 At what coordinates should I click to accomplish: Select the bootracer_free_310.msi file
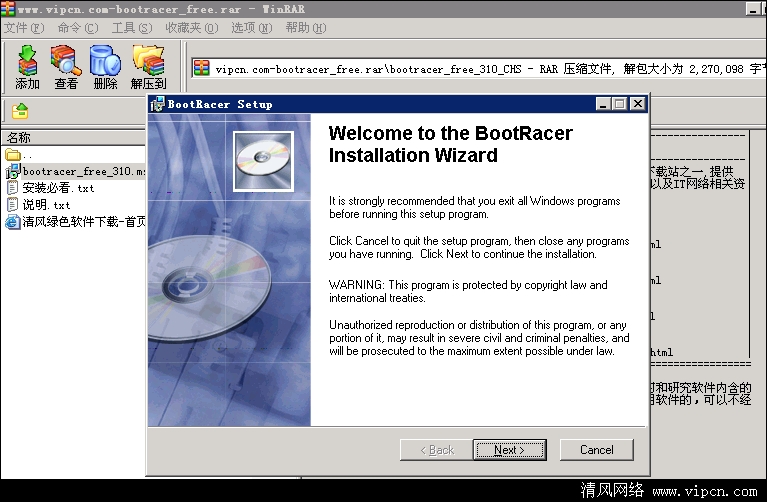click(x=82, y=171)
